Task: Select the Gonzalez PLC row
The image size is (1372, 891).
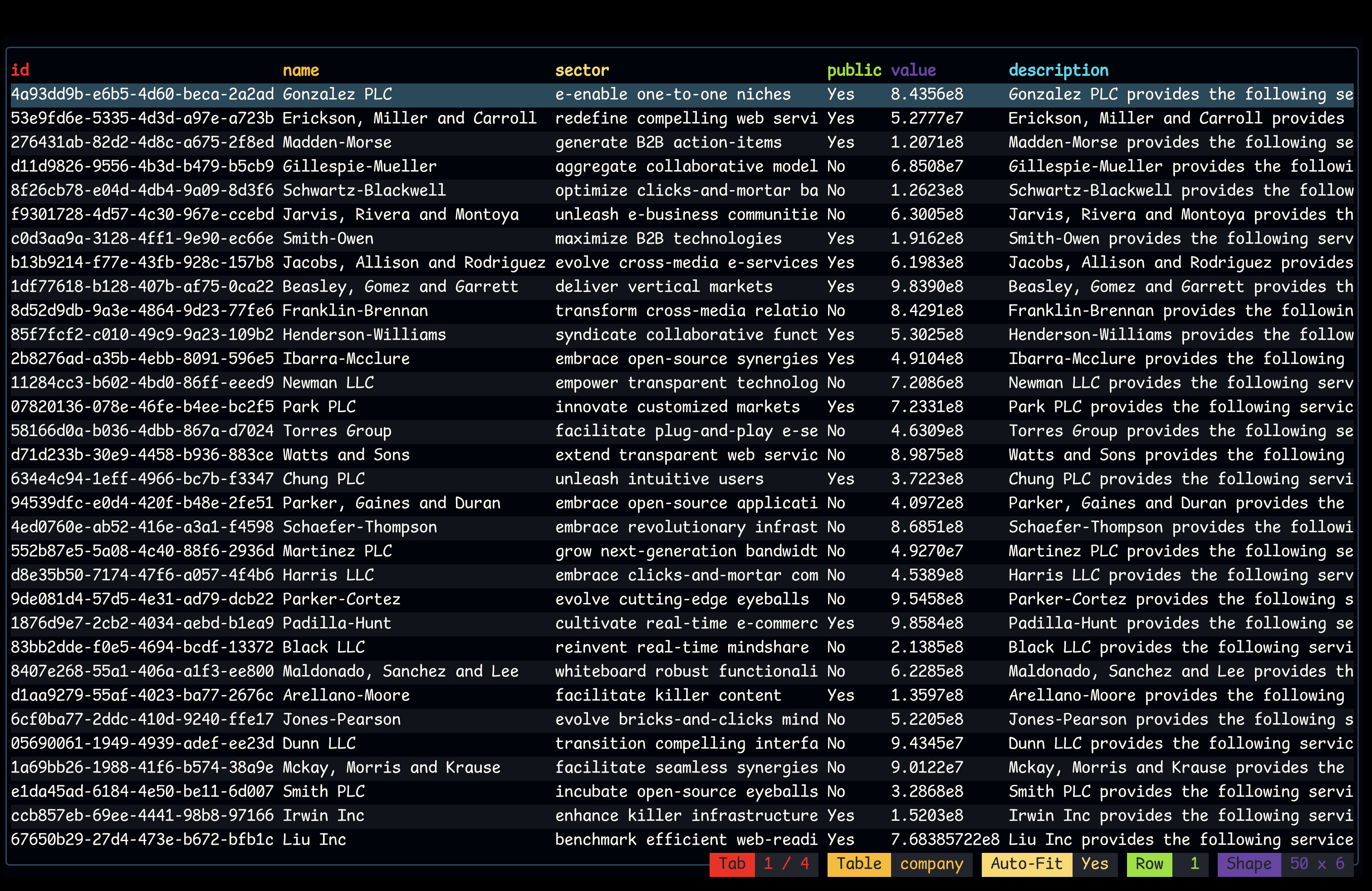Action: pyautogui.click(x=337, y=94)
